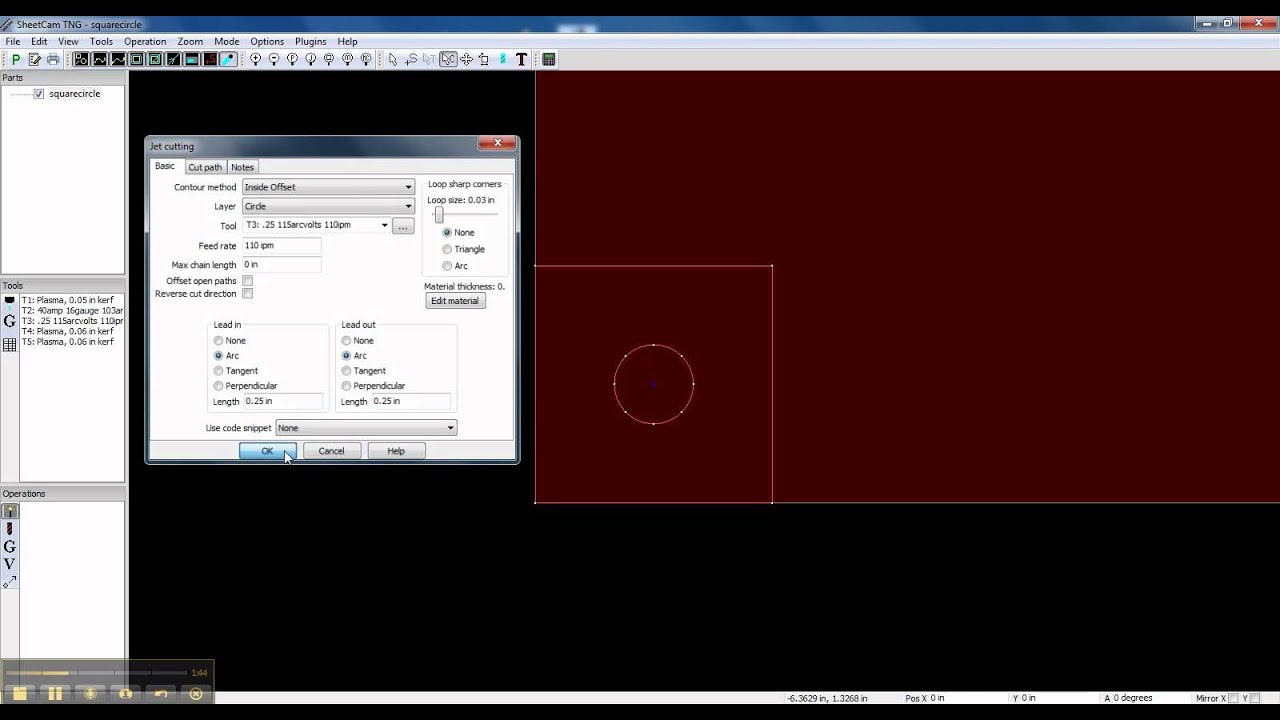Select None for Lead in

218,341
